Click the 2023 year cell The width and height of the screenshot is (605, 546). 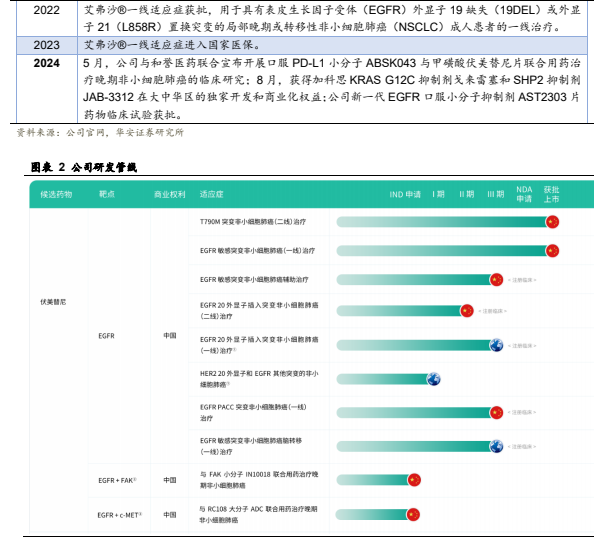[x=47, y=45]
